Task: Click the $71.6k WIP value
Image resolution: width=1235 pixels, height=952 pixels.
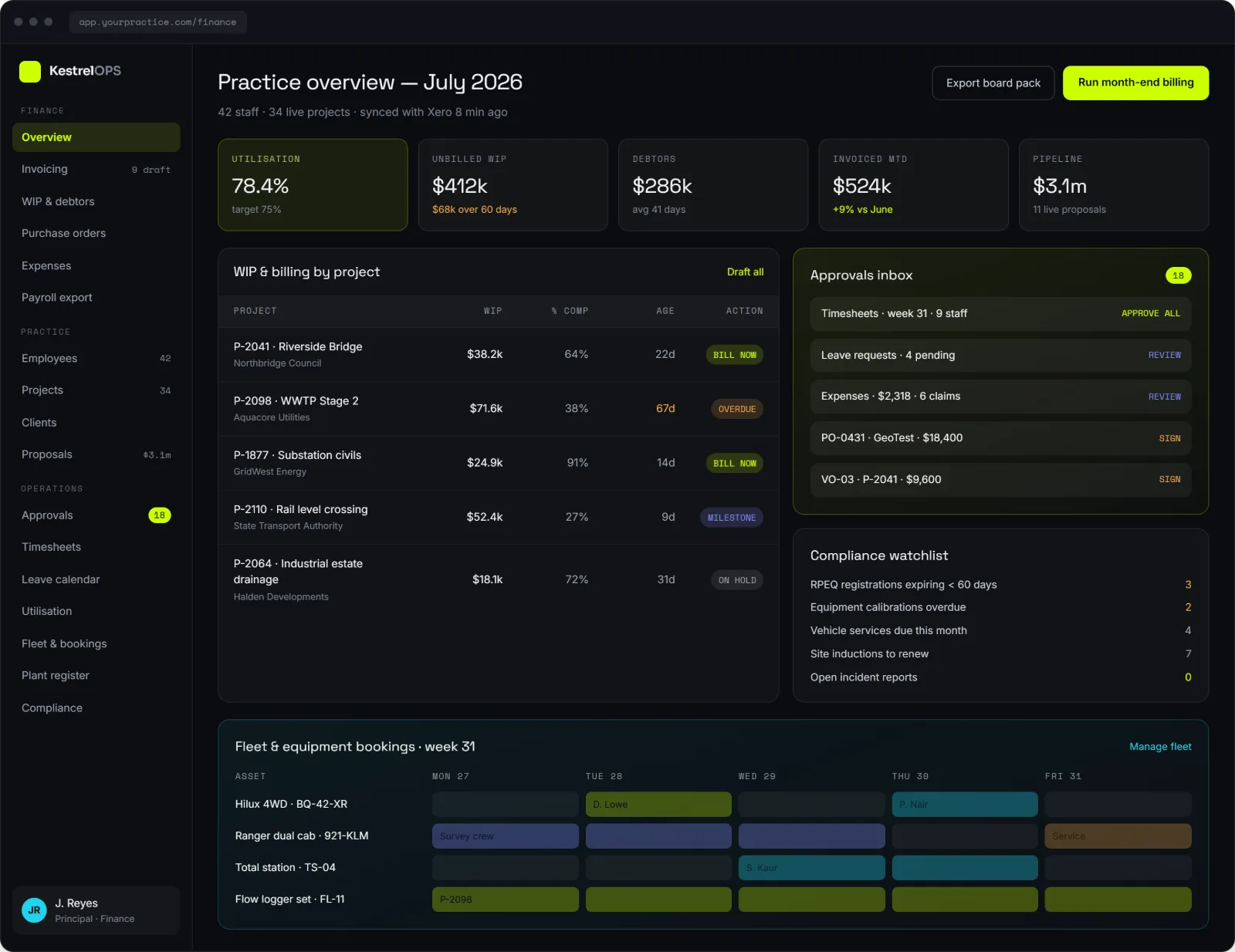Action: coord(486,408)
